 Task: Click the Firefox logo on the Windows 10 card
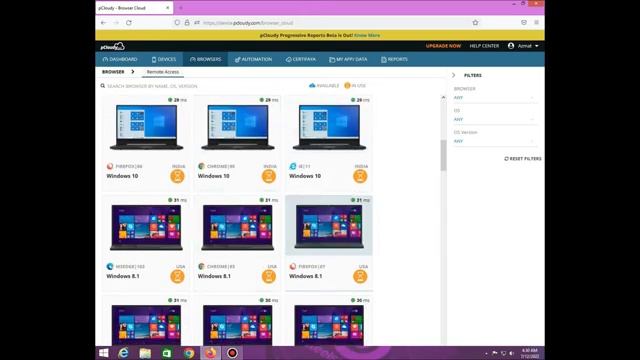[x=110, y=166]
